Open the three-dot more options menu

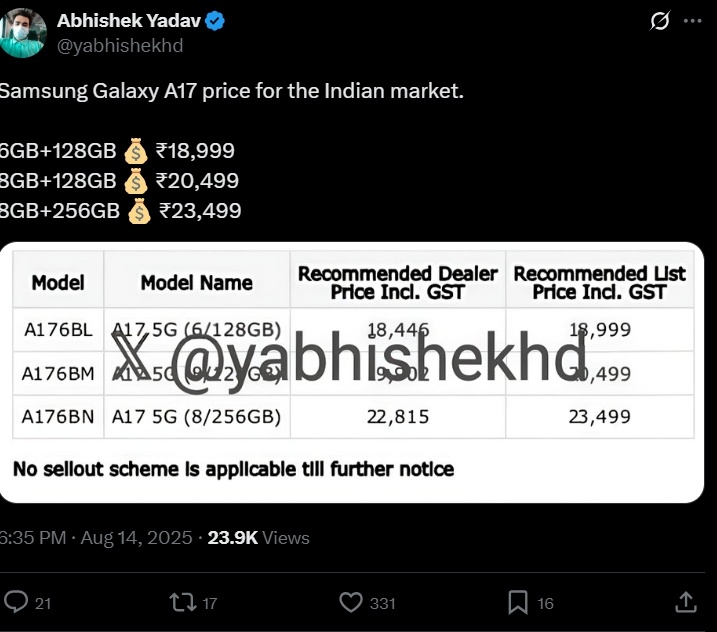(693, 21)
